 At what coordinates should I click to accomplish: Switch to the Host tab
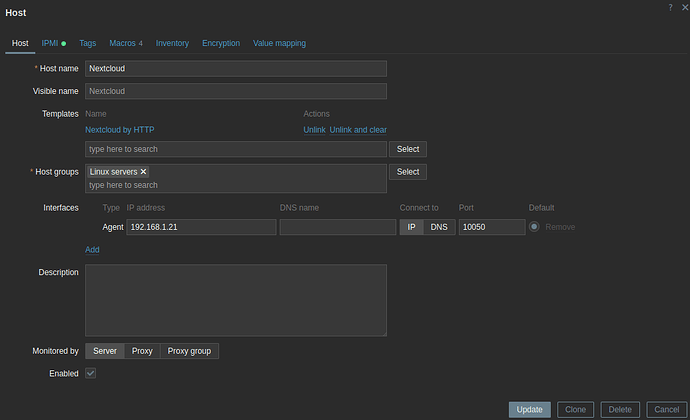[x=20, y=43]
